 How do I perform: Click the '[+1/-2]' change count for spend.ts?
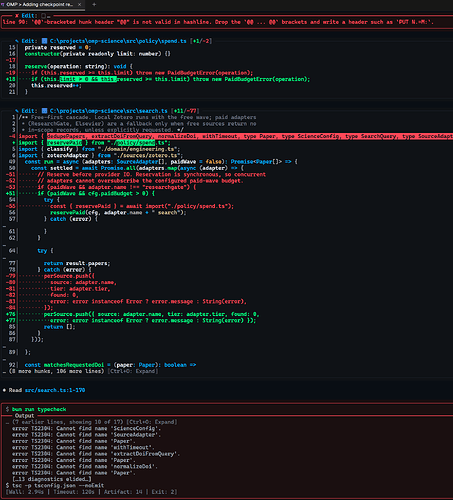click(x=201, y=41)
